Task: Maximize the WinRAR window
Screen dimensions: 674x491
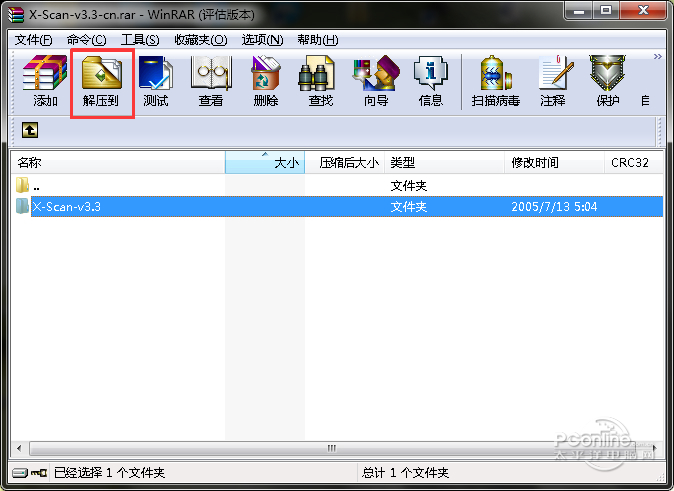Action: pos(606,10)
